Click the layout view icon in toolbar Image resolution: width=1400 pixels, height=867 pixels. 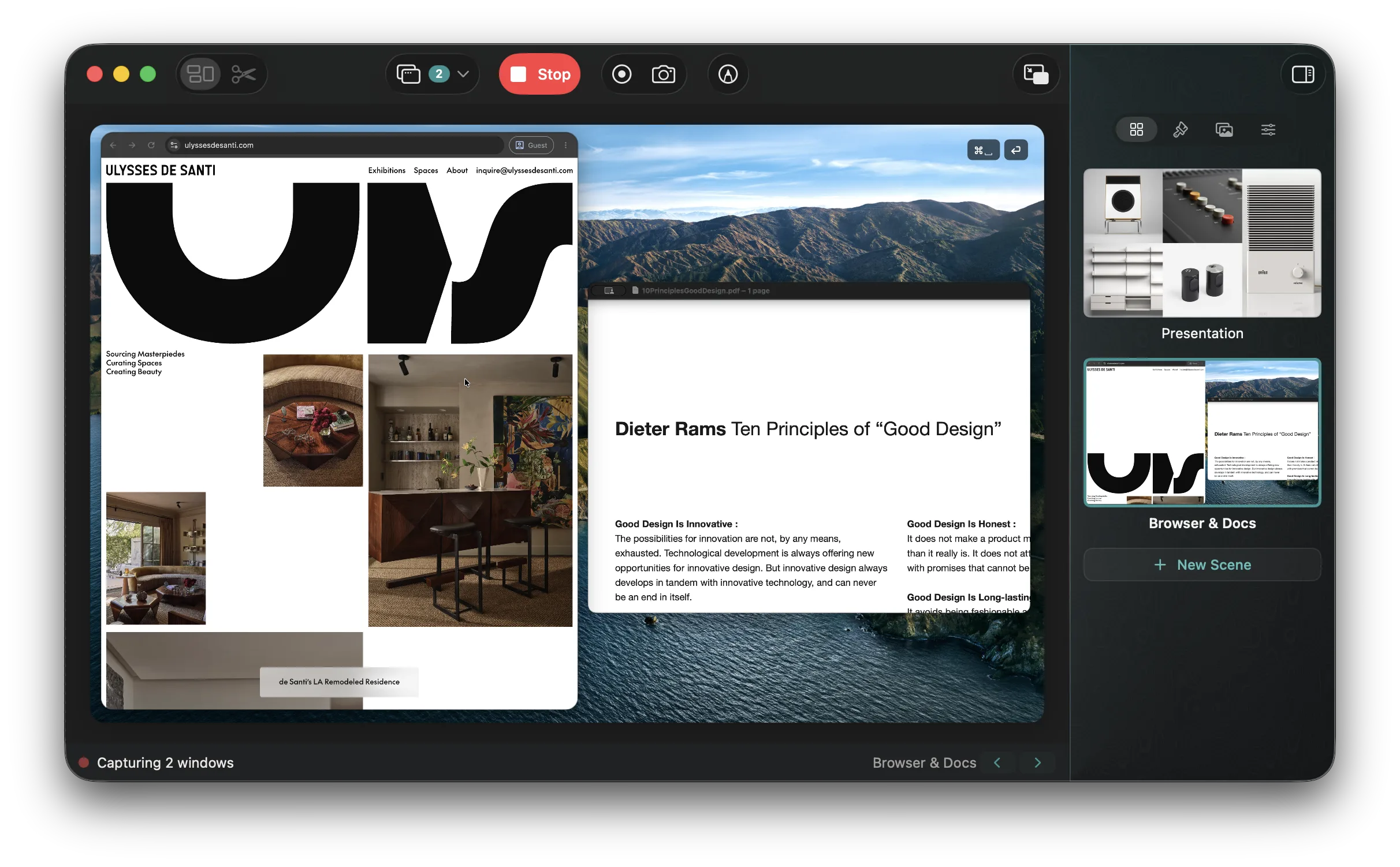[x=200, y=74]
